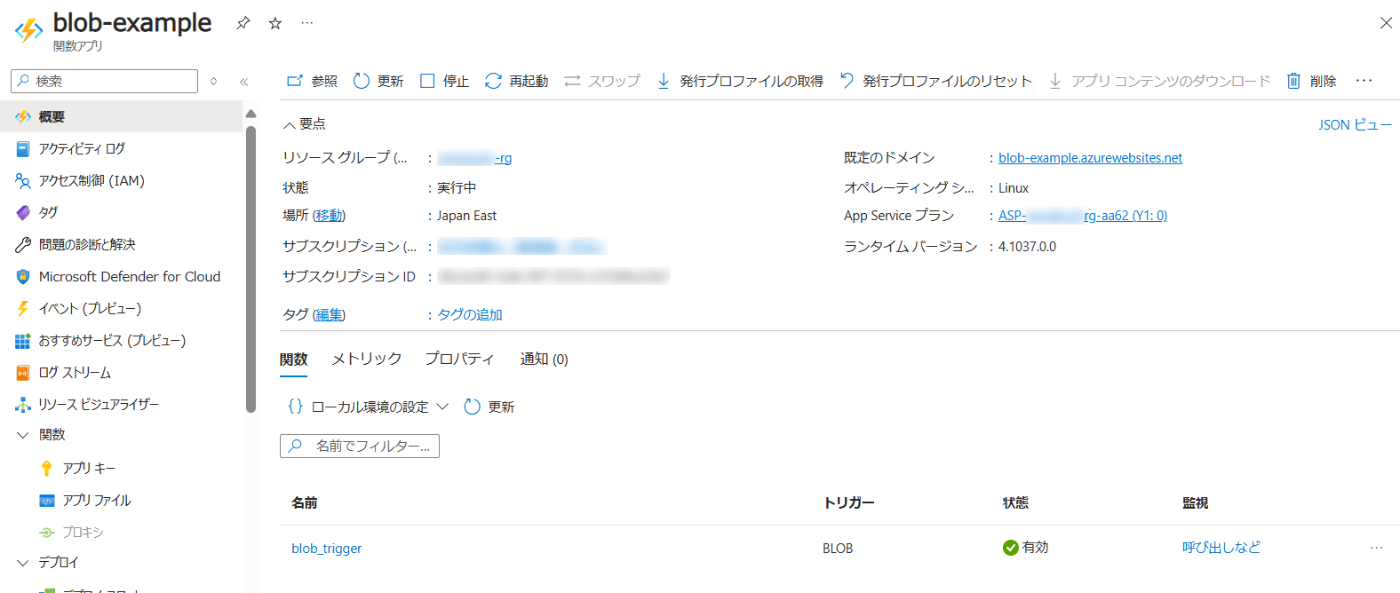This screenshot has width=1400, height=593.
Task: Click the 有効 status of blob_trigger
Action: 1026,547
